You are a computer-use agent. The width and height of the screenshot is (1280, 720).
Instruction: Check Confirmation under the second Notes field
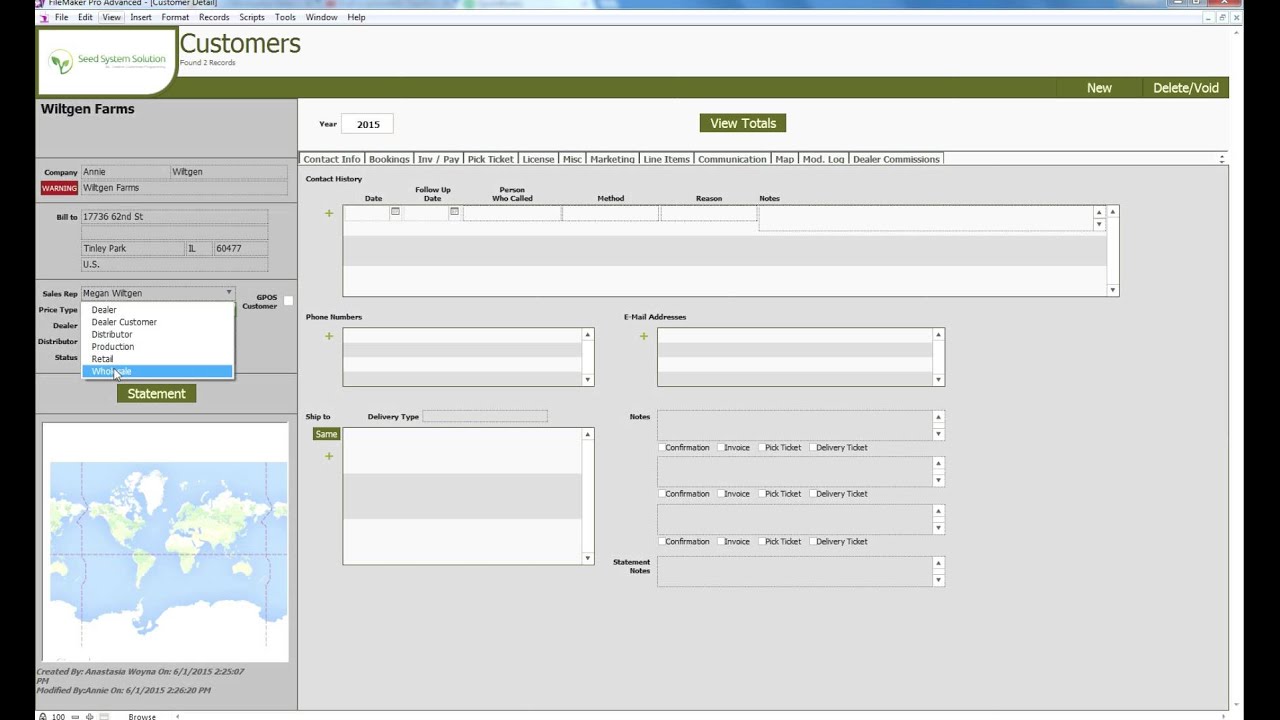click(x=662, y=493)
